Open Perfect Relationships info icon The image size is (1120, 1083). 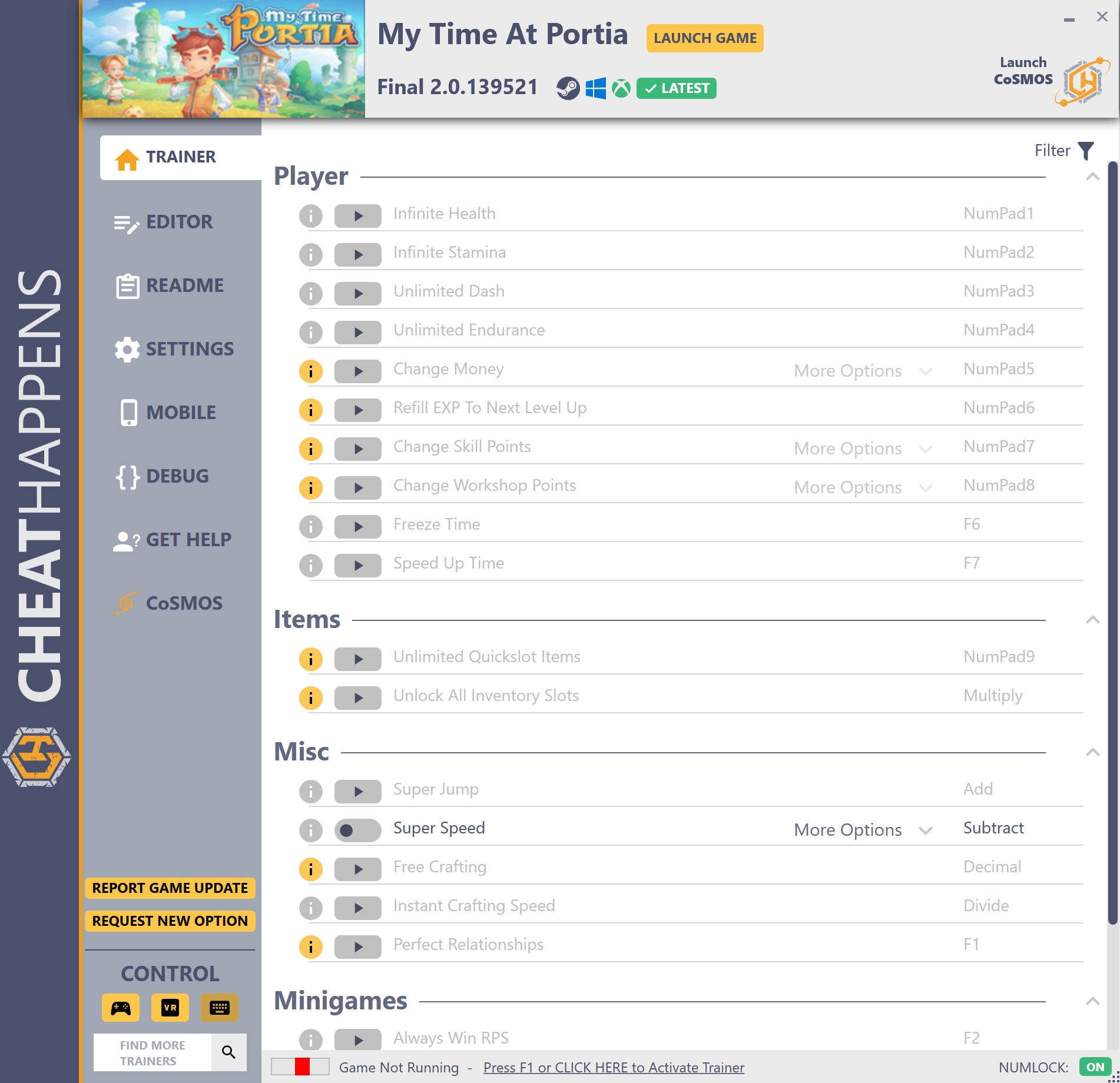(x=311, y=946)
